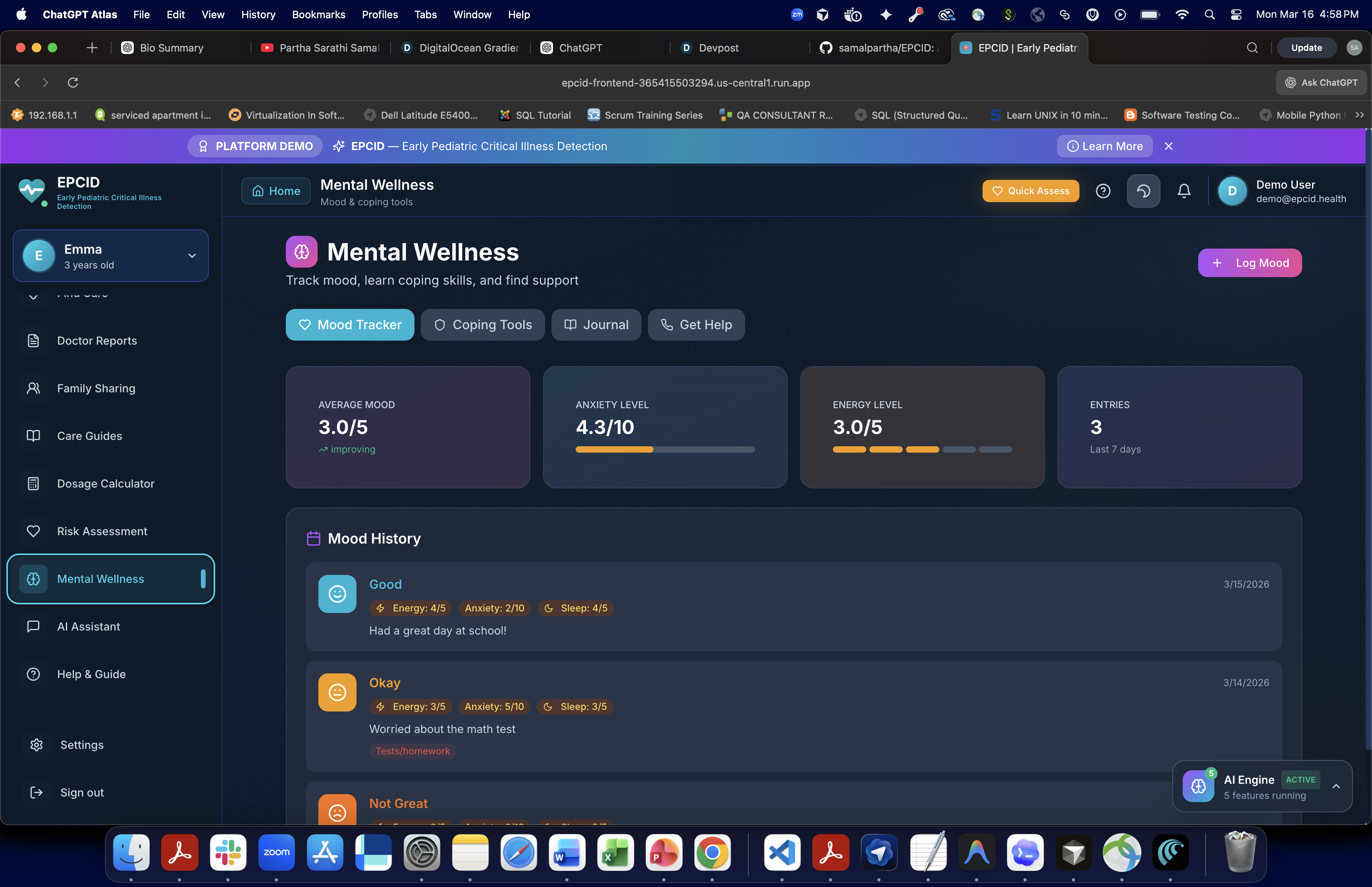Click the anxiety level progress bar

coord(665,449)
